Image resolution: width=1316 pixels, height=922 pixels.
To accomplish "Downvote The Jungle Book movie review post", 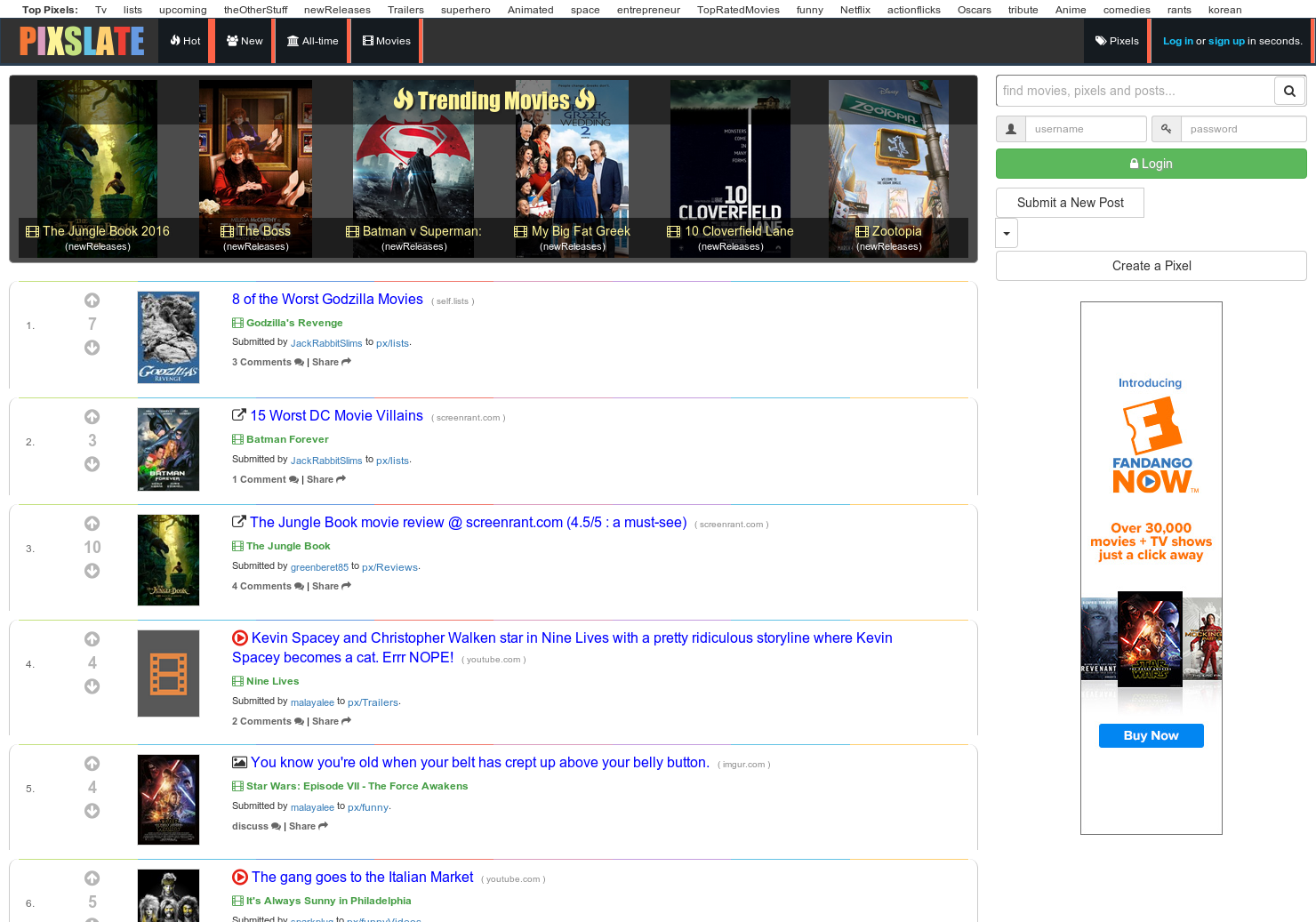I will click(x=92, y=571).
